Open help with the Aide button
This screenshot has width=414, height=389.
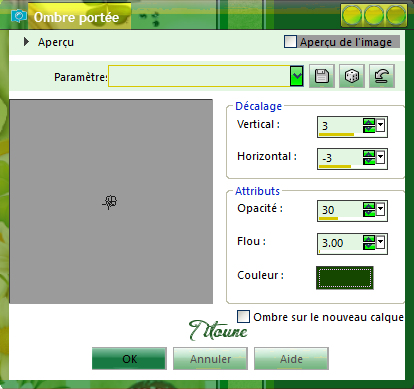tap(291, 359)
